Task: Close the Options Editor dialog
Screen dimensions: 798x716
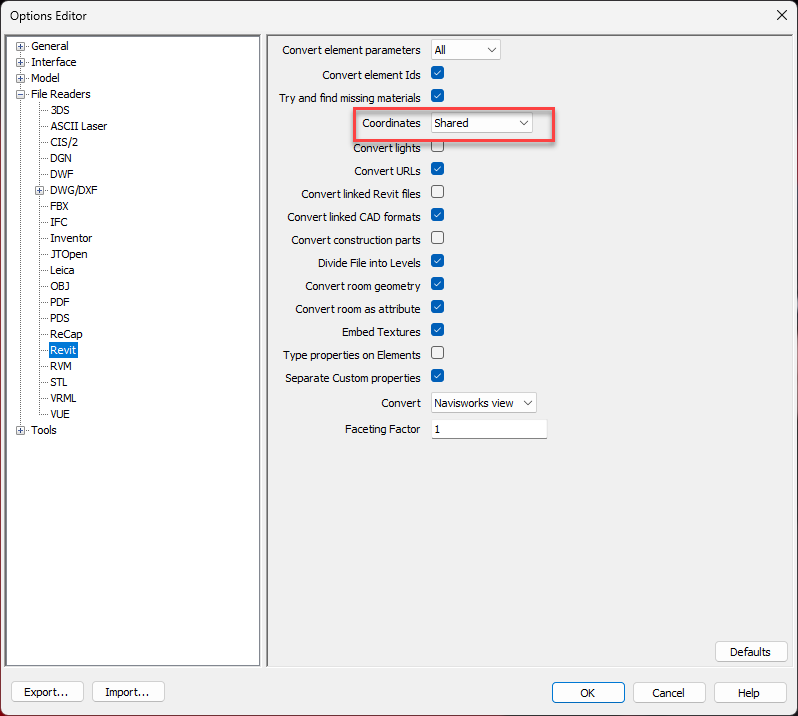Action: pyautogui.click(x=781, y=15)
